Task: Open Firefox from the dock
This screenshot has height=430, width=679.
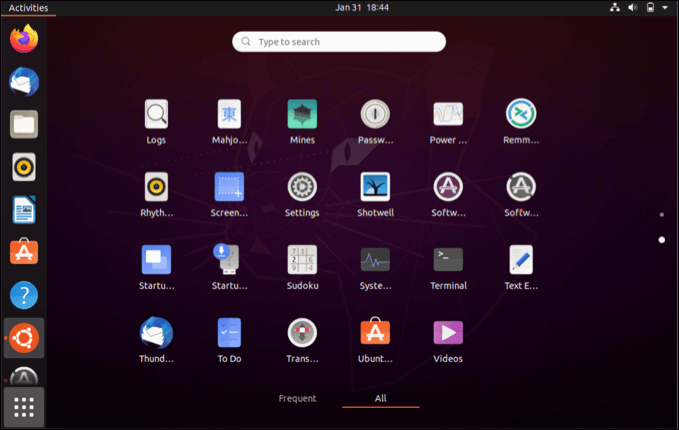Action: click(x=24, y=39)
